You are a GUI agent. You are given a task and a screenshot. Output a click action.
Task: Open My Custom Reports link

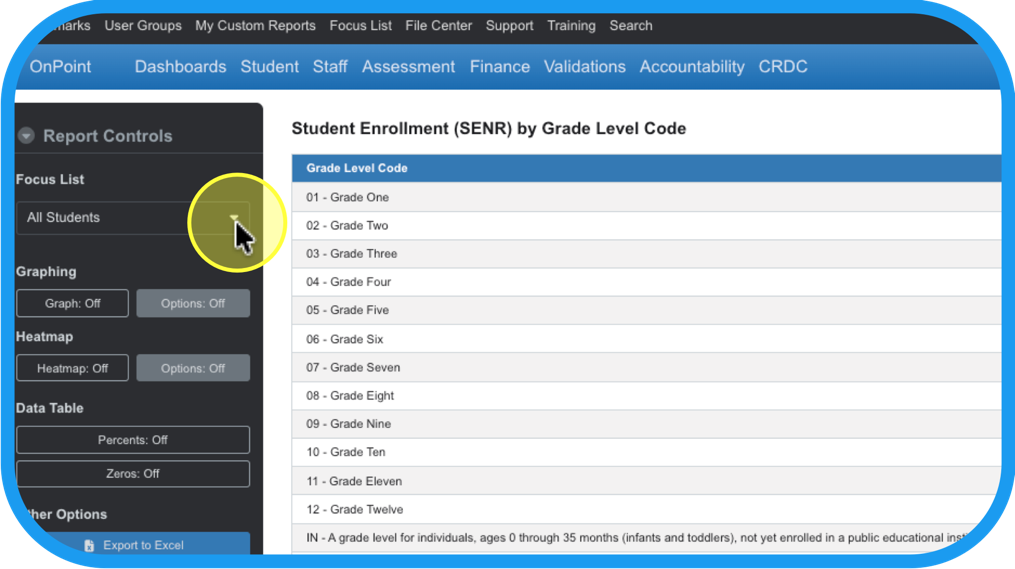255,26
